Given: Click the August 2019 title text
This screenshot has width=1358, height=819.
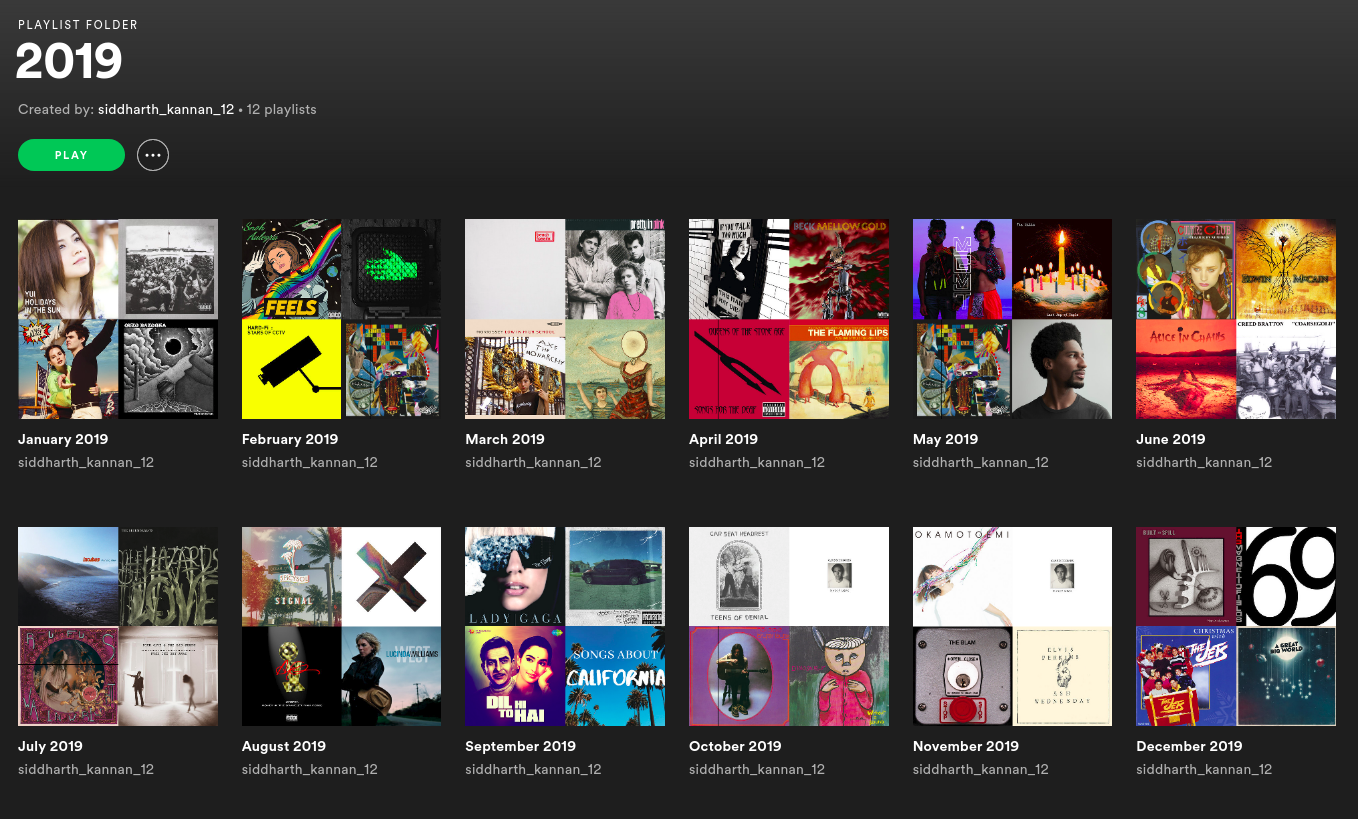Looking at the screenshot, I should pyautogui.click(x=284, y=746).
